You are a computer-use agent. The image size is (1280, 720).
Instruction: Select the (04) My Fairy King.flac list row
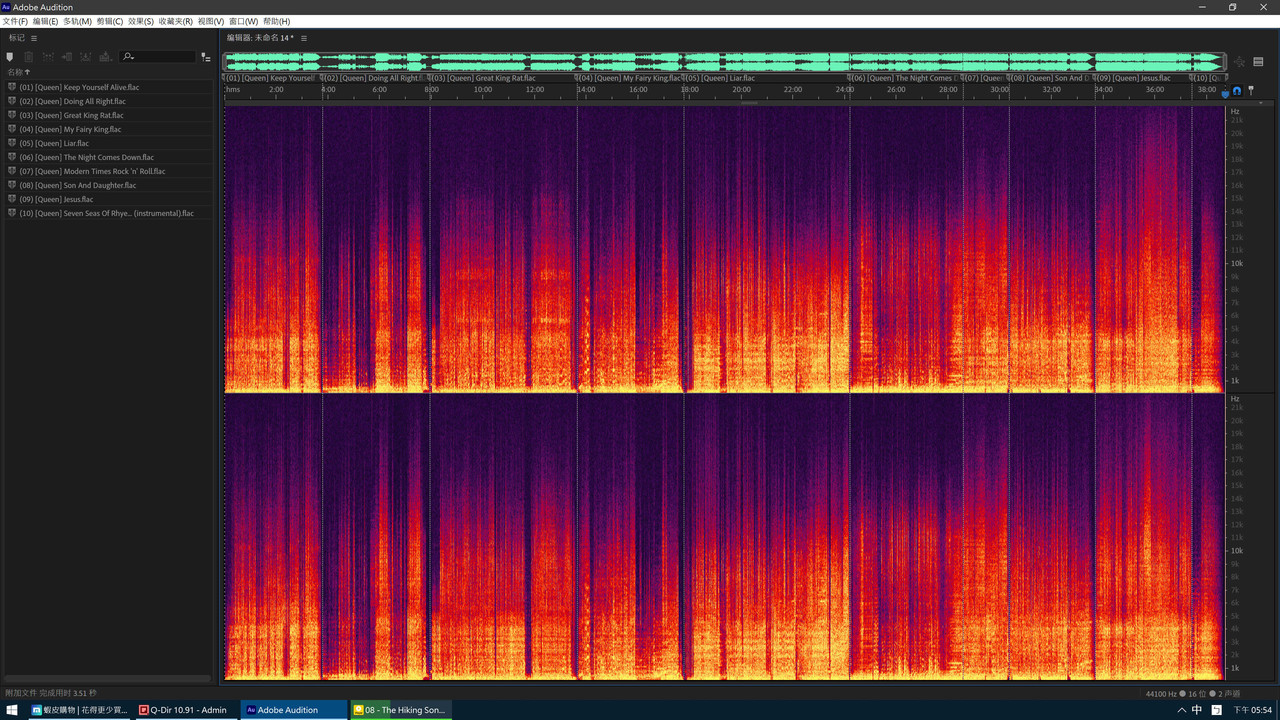[108, 129]
